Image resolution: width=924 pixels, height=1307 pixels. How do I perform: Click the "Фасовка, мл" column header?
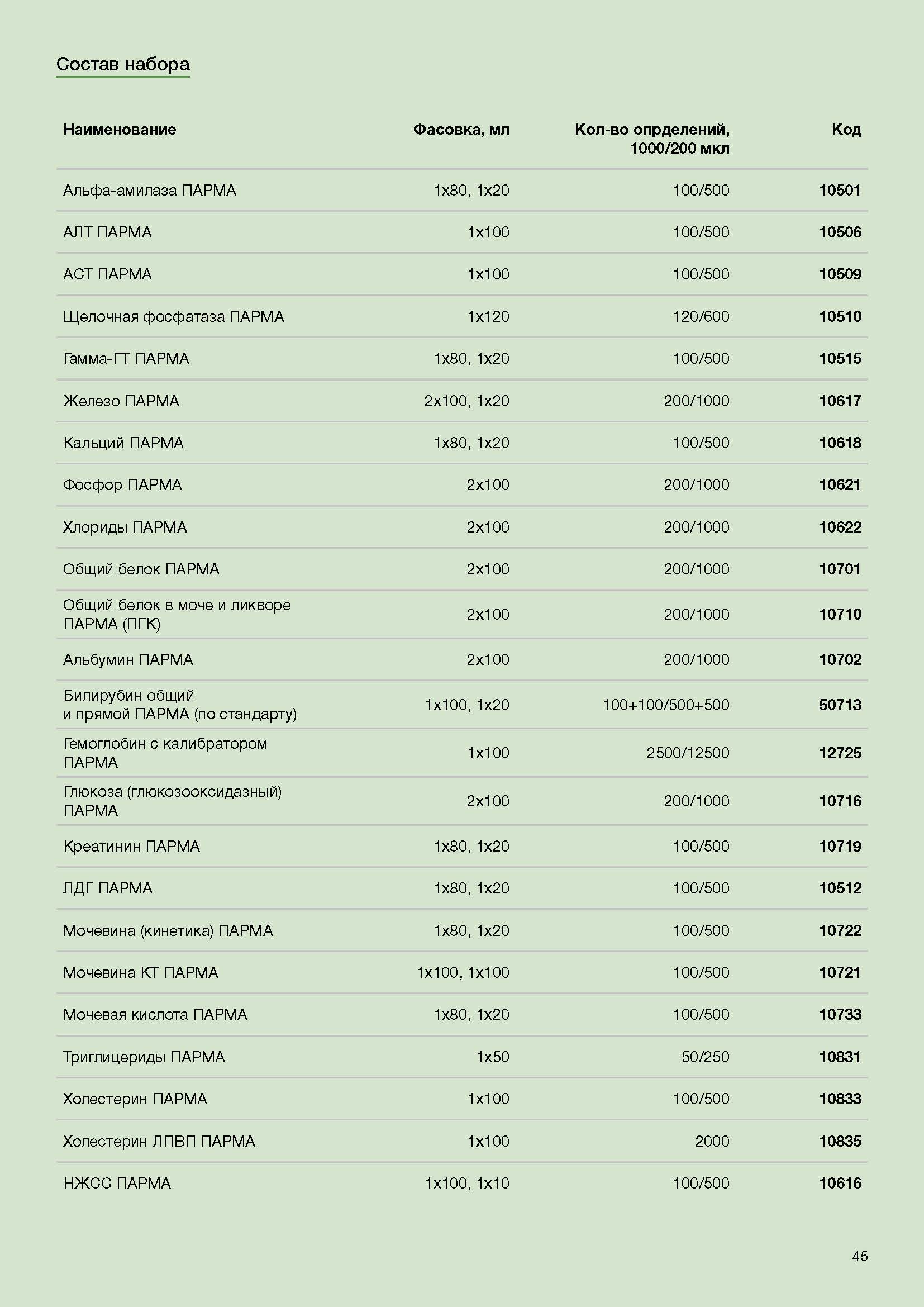point(461,130)
